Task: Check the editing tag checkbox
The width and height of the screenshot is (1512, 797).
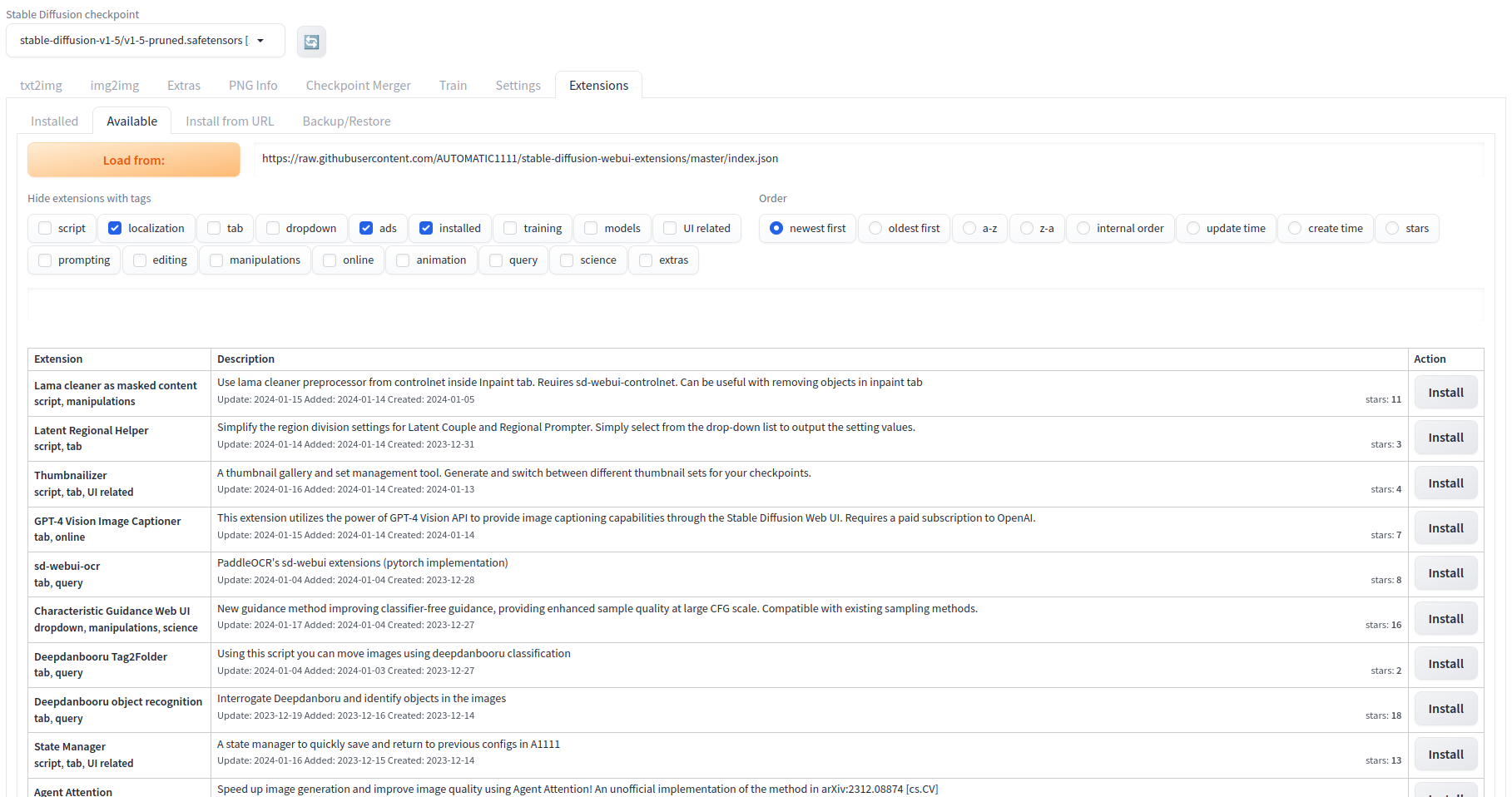Action: coord(140,260)
